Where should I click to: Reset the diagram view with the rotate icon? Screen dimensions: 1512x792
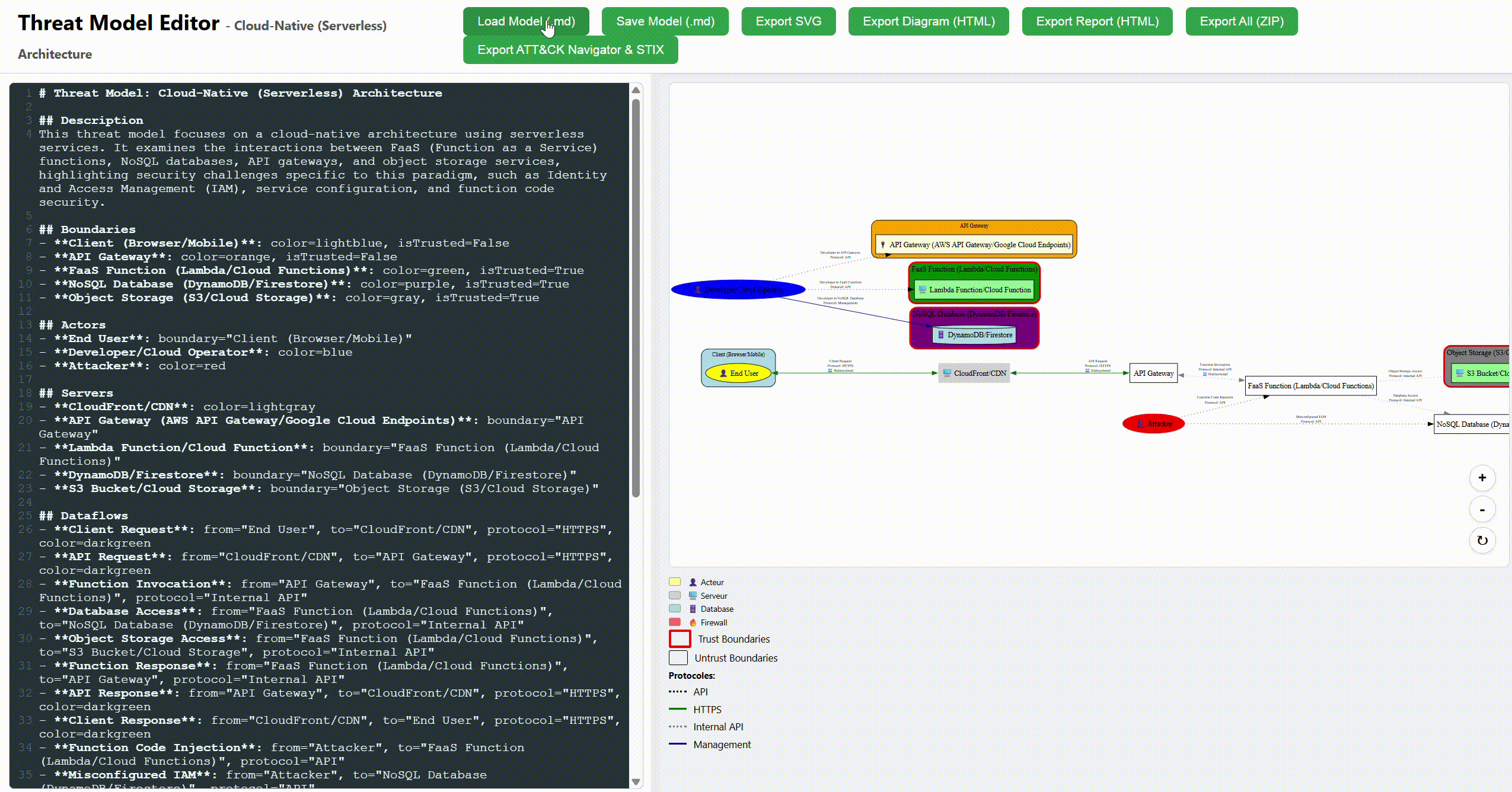point(1482,541)
